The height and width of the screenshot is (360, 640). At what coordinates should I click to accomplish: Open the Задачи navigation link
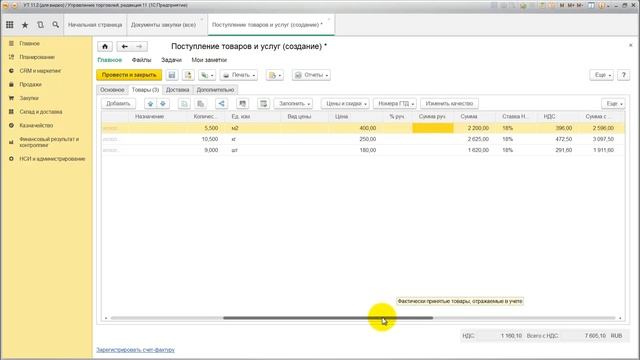(171, 60)
